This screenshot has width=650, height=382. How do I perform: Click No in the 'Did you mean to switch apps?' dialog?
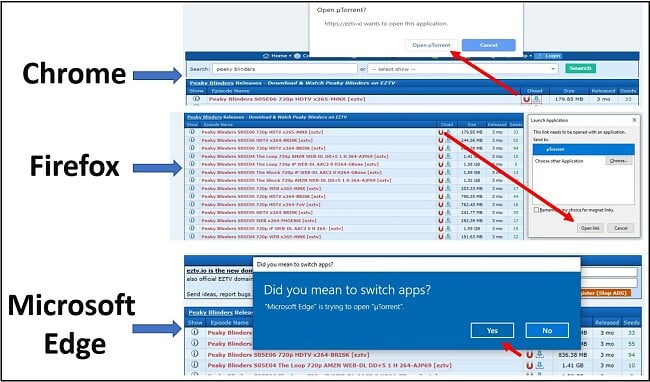click(x=547, y=331)
